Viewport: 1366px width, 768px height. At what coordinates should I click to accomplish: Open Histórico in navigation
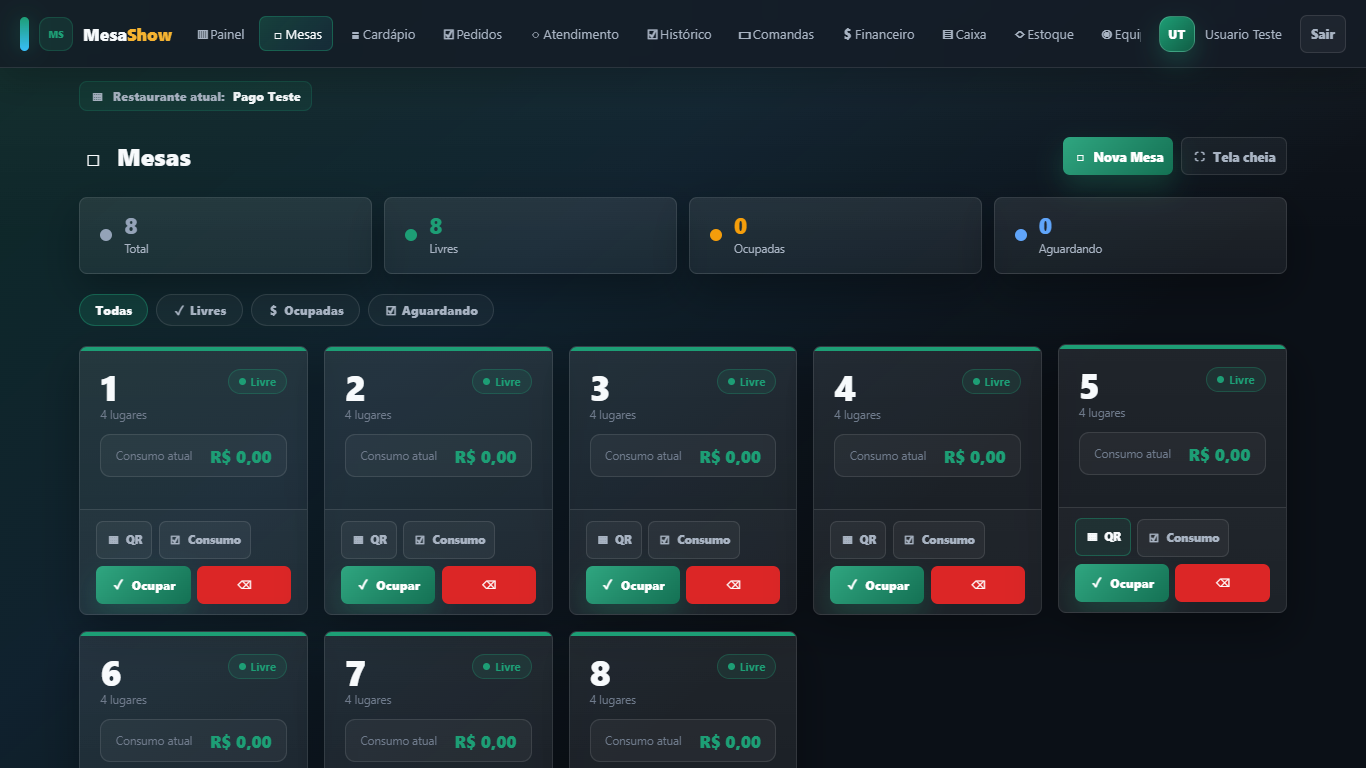(x=679, y=34)
